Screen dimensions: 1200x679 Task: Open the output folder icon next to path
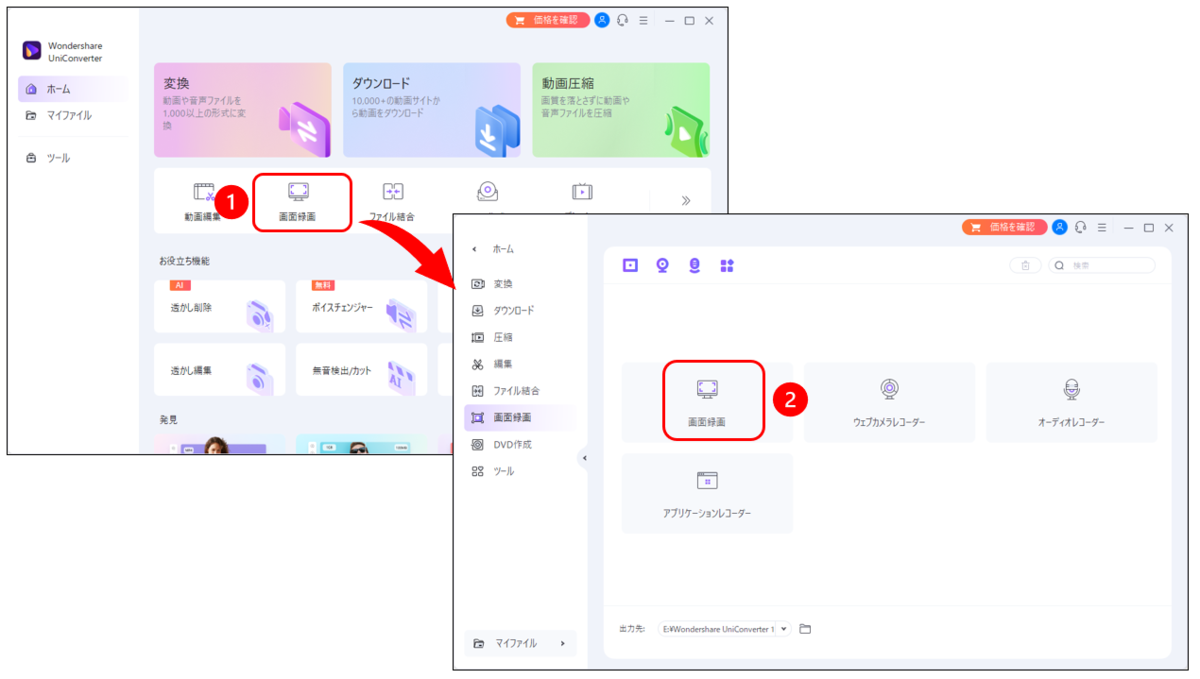[805, 629]
